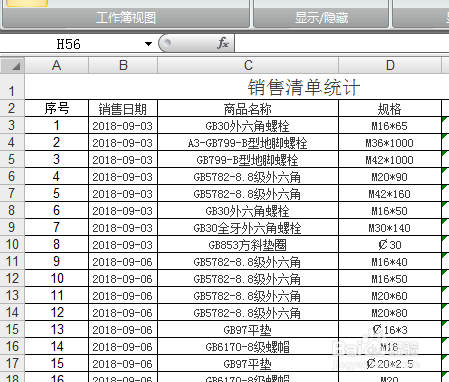Click cell GB853方斜垫圈
Screen dimensions: 449x382
pos(248,244)
